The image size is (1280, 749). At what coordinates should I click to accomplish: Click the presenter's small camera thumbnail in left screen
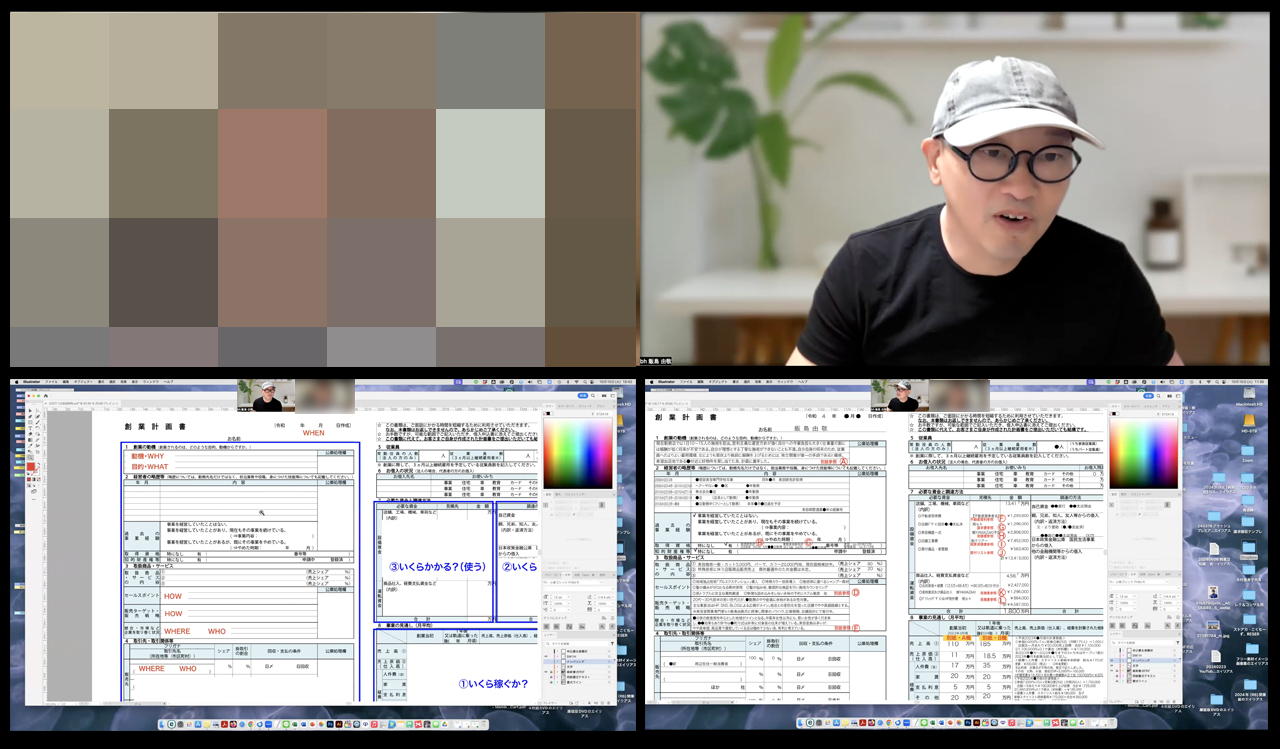266,396
